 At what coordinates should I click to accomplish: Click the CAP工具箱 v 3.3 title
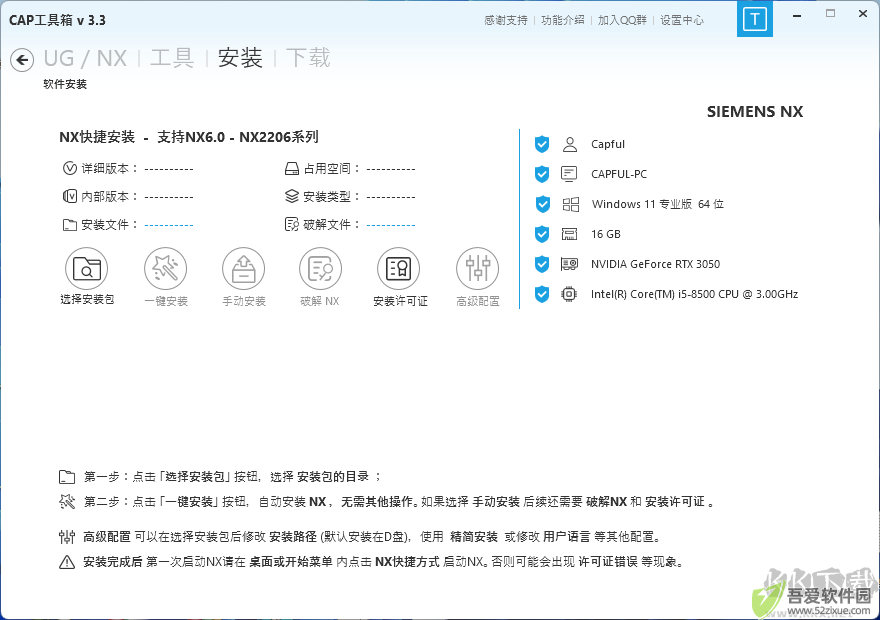[57, 20]
